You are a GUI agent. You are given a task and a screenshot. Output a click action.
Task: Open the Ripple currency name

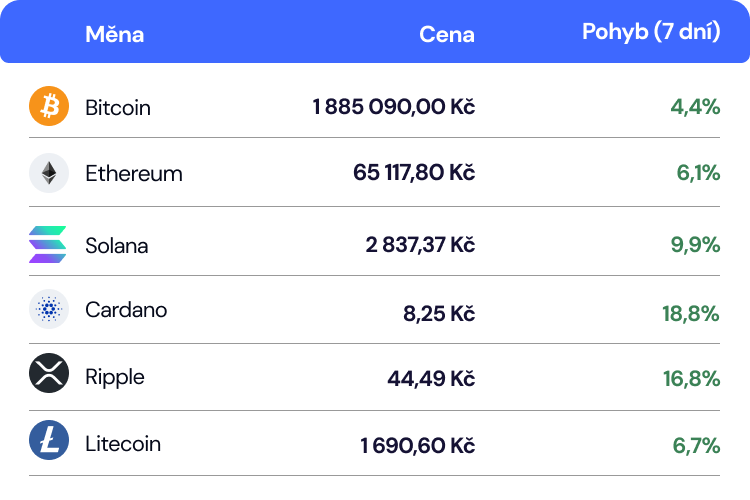[x=115, y=377]
